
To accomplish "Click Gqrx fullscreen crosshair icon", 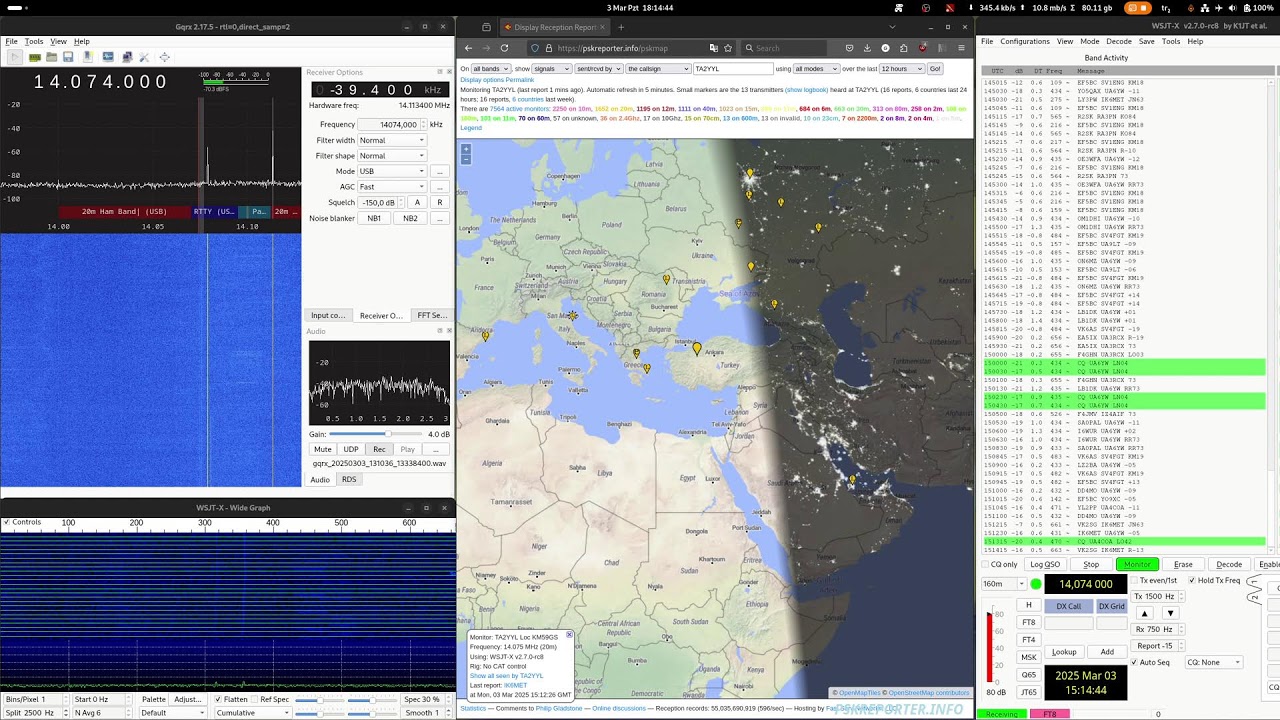I will point(165,57).
